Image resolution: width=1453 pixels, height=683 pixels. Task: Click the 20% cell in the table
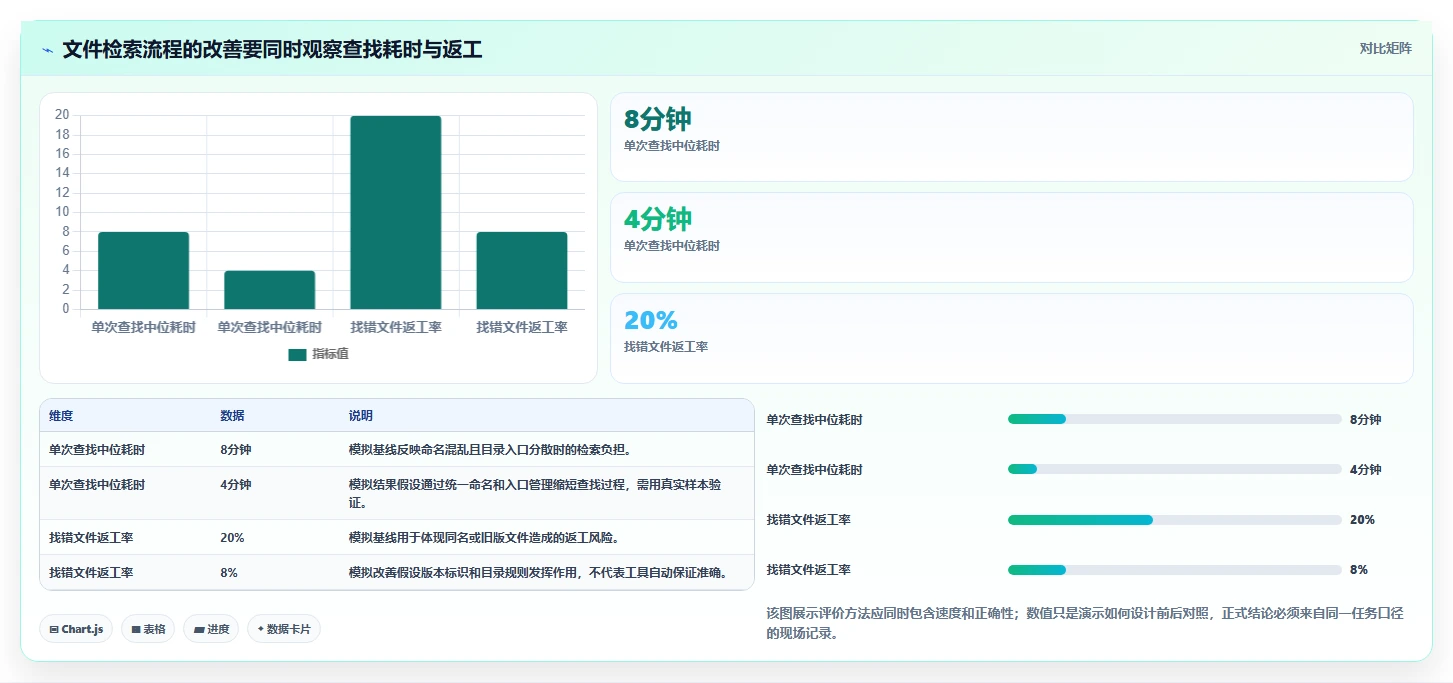tap(232, 538)
